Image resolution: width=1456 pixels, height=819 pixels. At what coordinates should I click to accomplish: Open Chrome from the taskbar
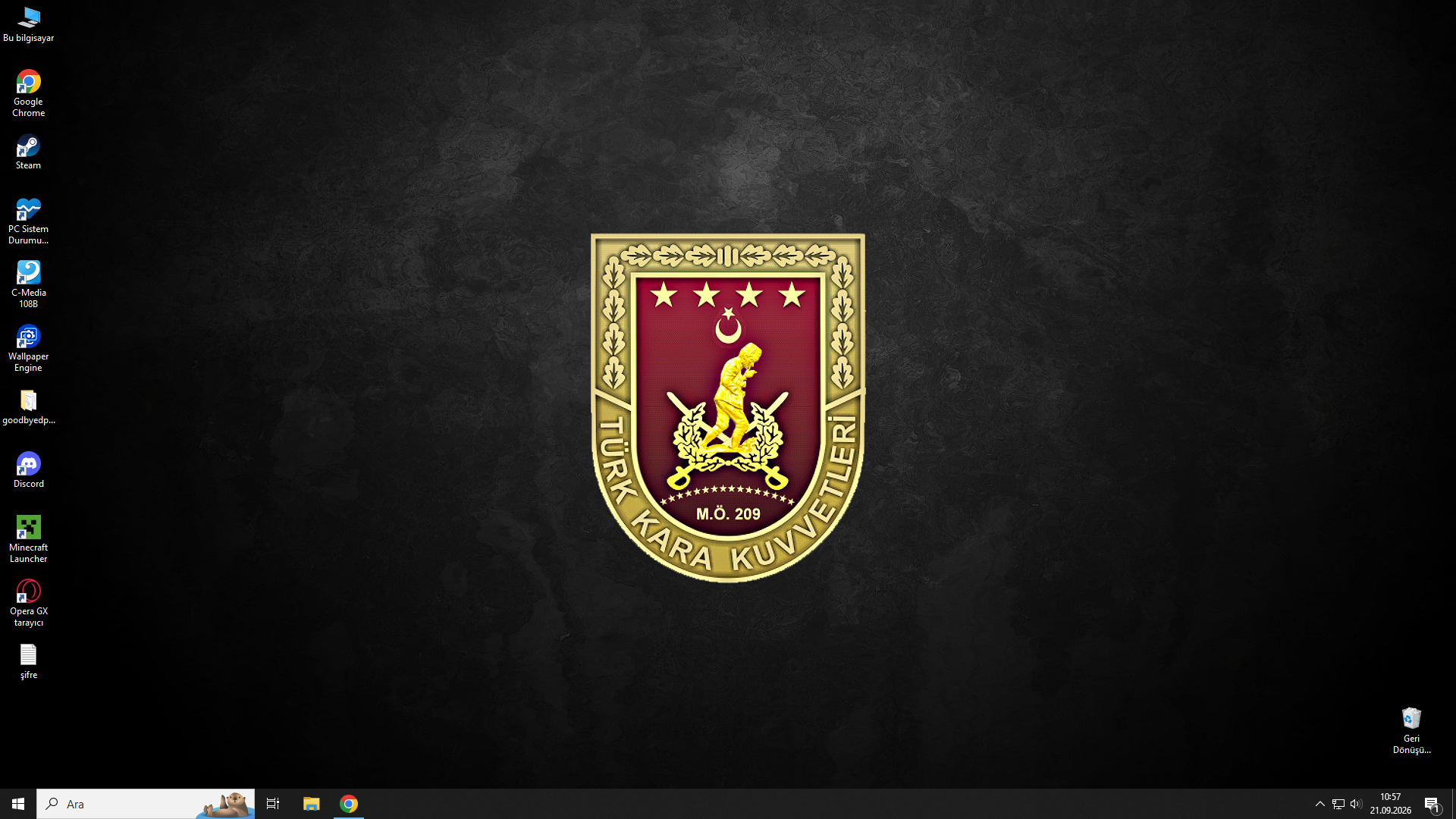point(349,804)
